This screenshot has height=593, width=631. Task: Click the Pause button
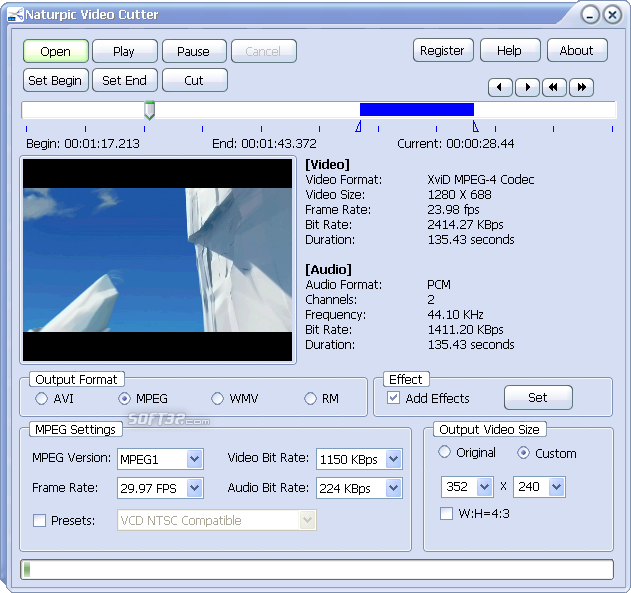point(194,51)
